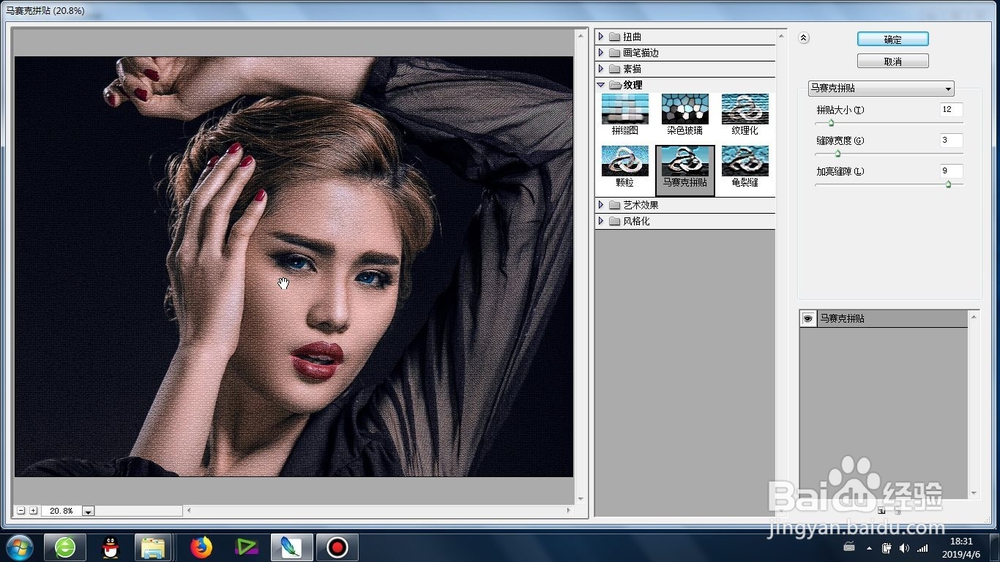Open the red screen recorder taskbar icon
The width and height of the screenshot is (1000, 562).
[337, 547]
